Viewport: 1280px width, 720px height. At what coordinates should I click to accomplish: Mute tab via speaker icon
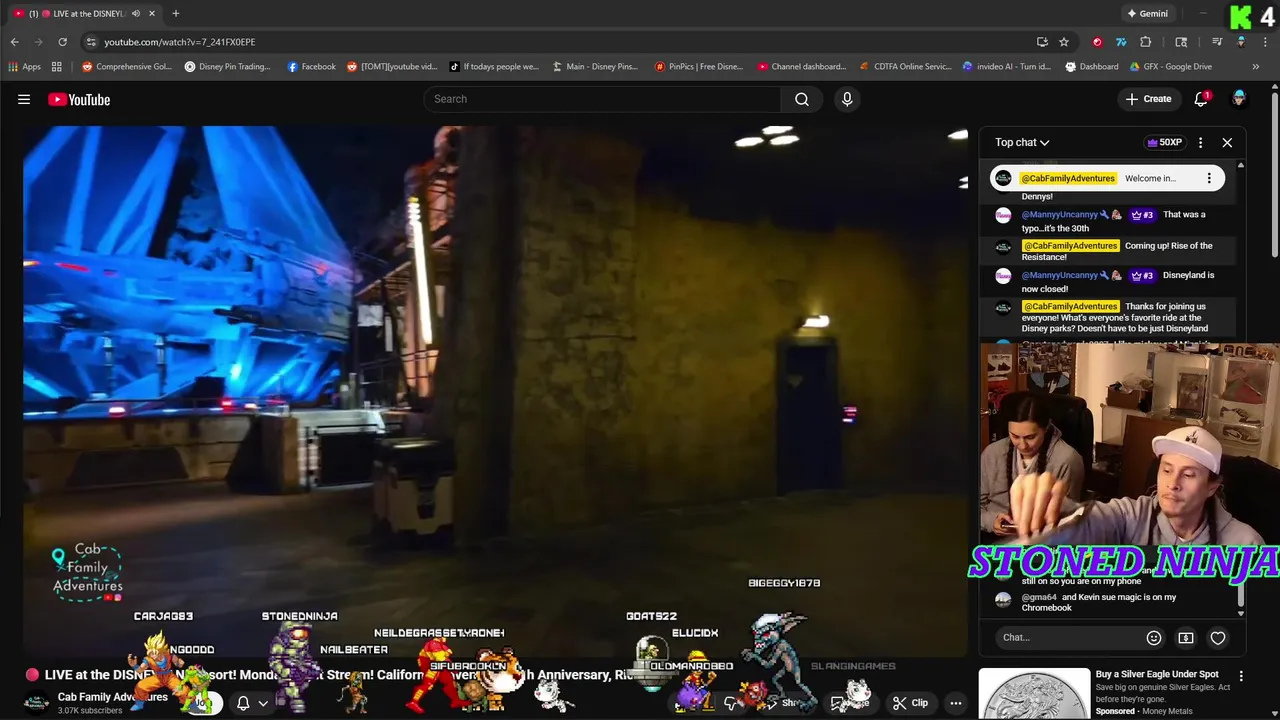(135, 13)
